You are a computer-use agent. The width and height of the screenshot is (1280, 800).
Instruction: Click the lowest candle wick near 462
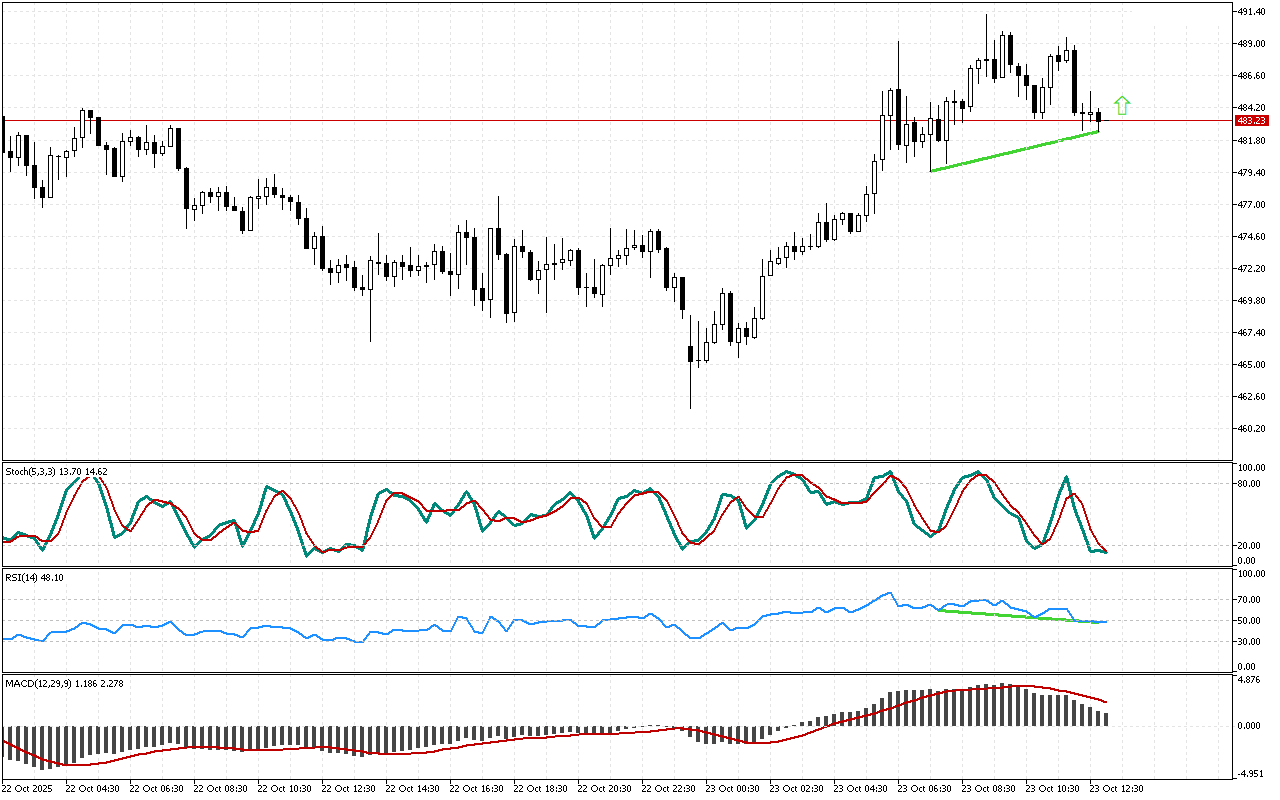click(x=690, y=400)
